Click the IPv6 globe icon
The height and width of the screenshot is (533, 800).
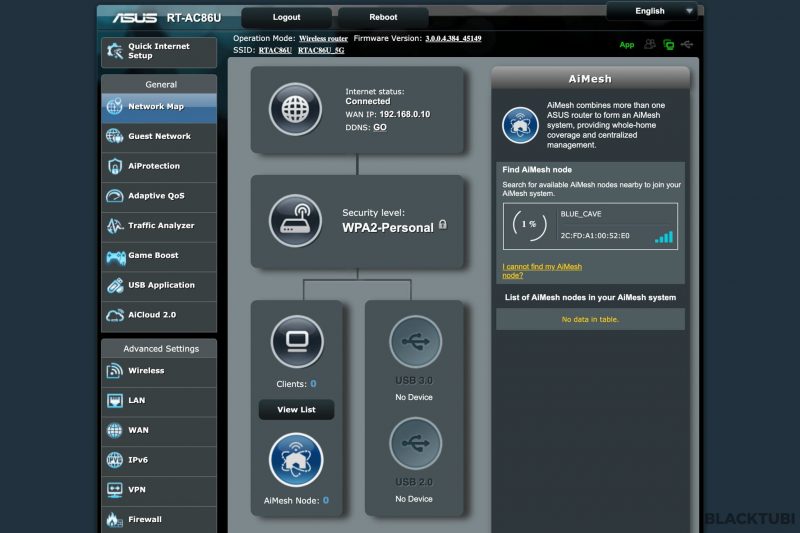pos(114,460)
